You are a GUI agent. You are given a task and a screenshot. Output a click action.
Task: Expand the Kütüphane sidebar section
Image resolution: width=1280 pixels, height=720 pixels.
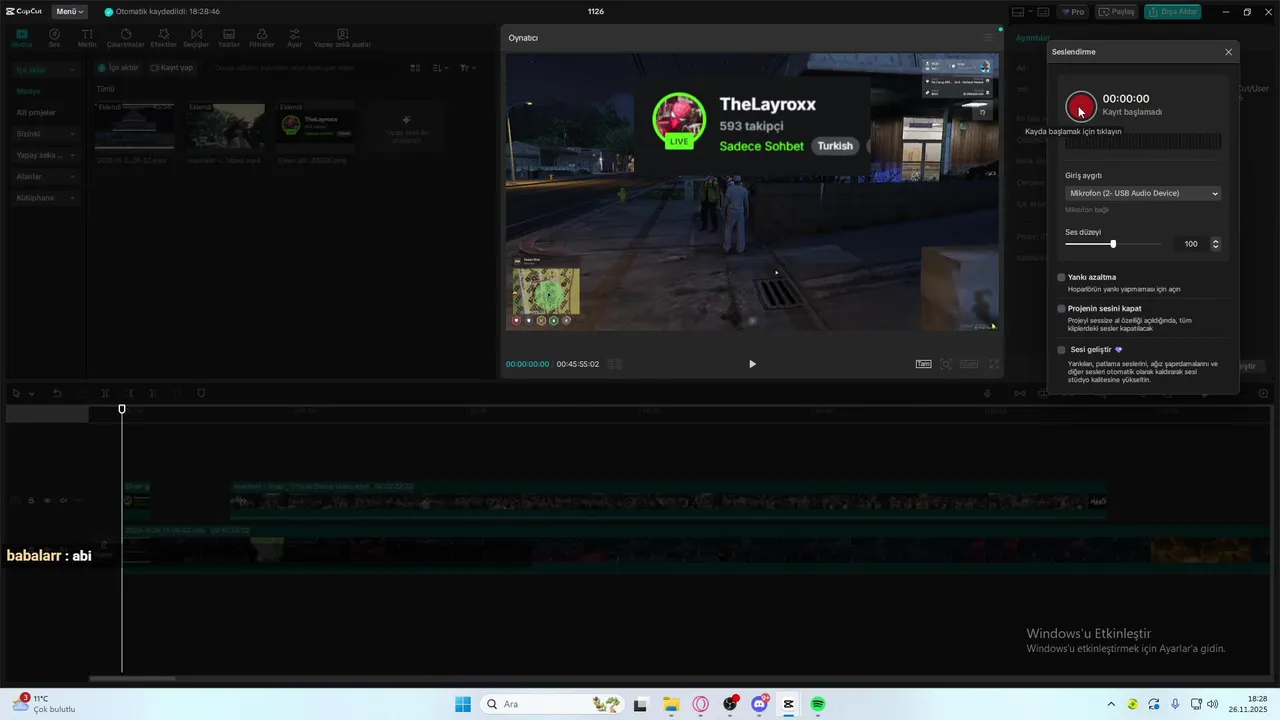[45, 198]
